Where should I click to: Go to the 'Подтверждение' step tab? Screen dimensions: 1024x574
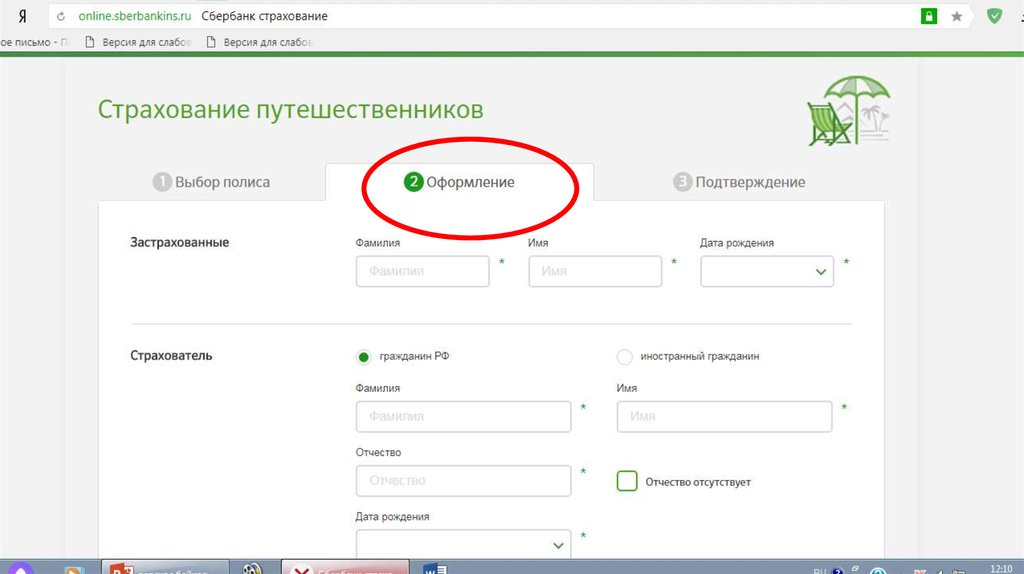coord(739,182)
